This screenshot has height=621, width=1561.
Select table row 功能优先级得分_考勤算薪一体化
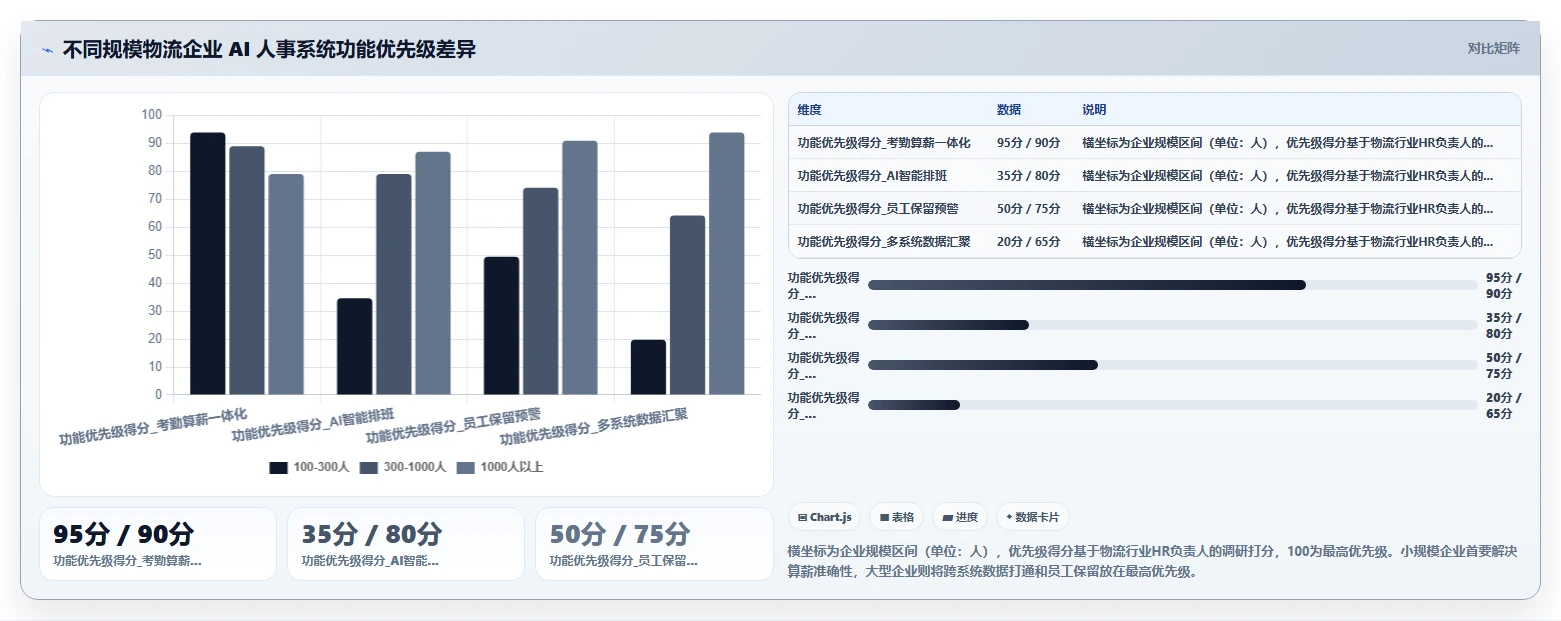pos(1154,143)
